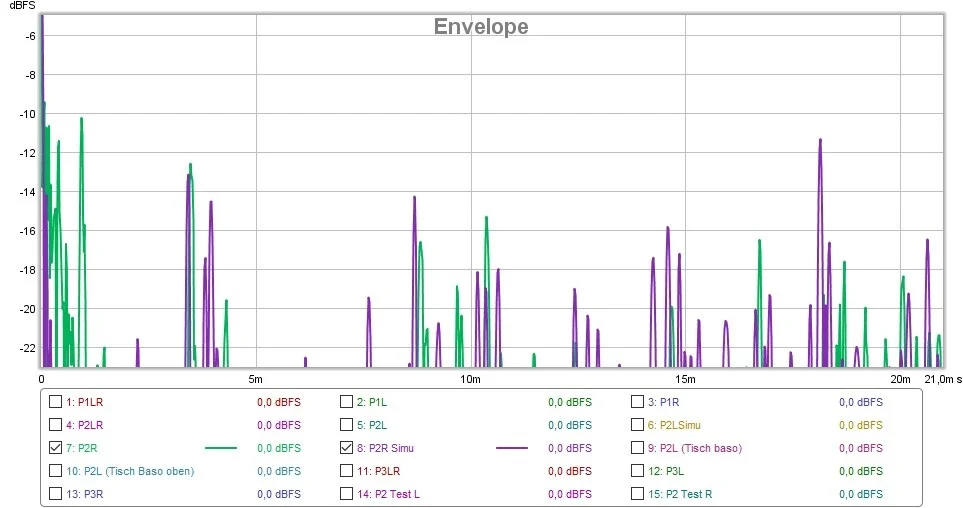Click the label '1: P1LR'
Screen dimensions: 963x508
pos(85,402)
